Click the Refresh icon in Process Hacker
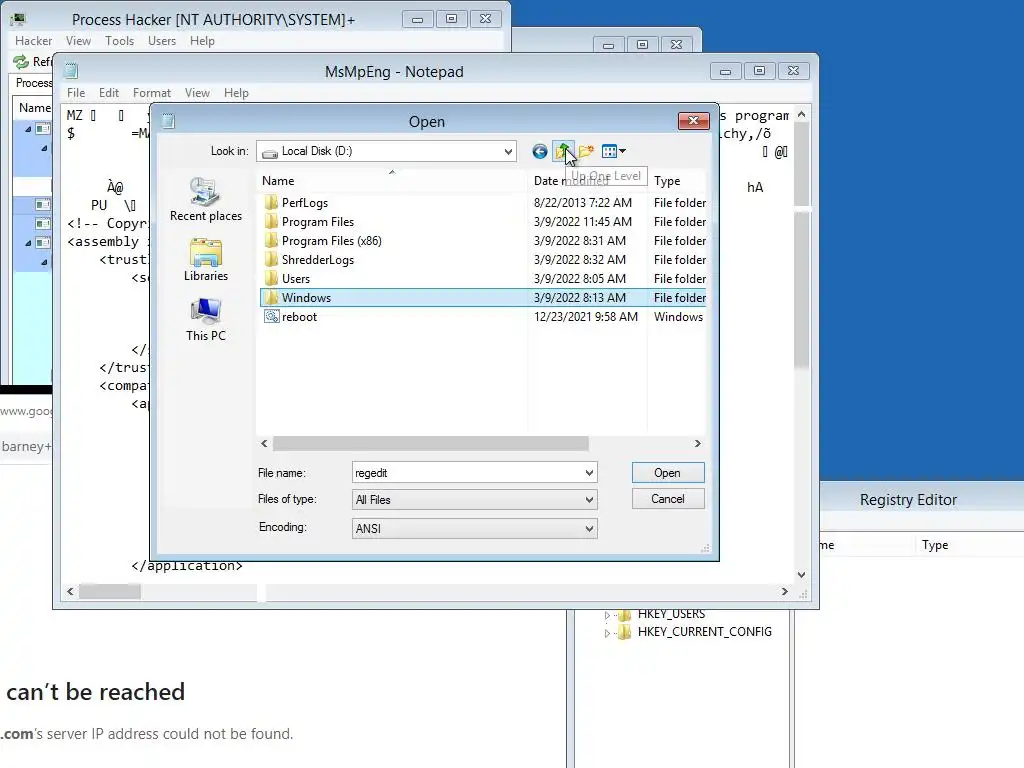 pyautogui.click(x=22, y=61)
